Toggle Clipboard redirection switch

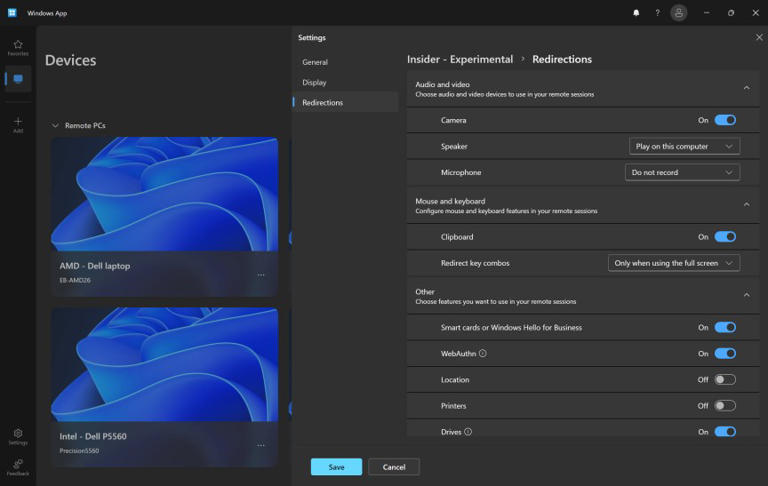click(x=725, y=237)
